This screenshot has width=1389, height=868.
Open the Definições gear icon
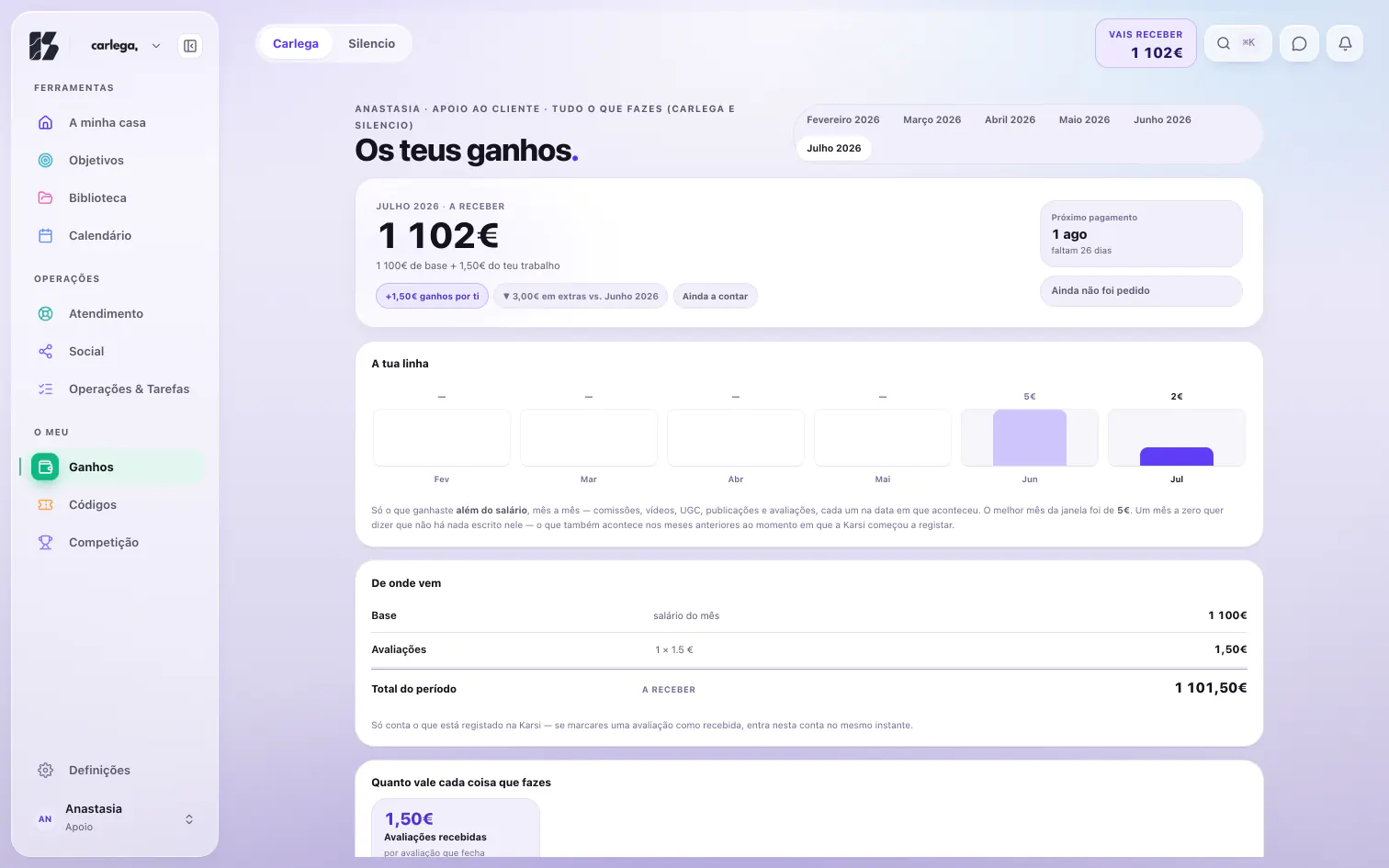45,770
